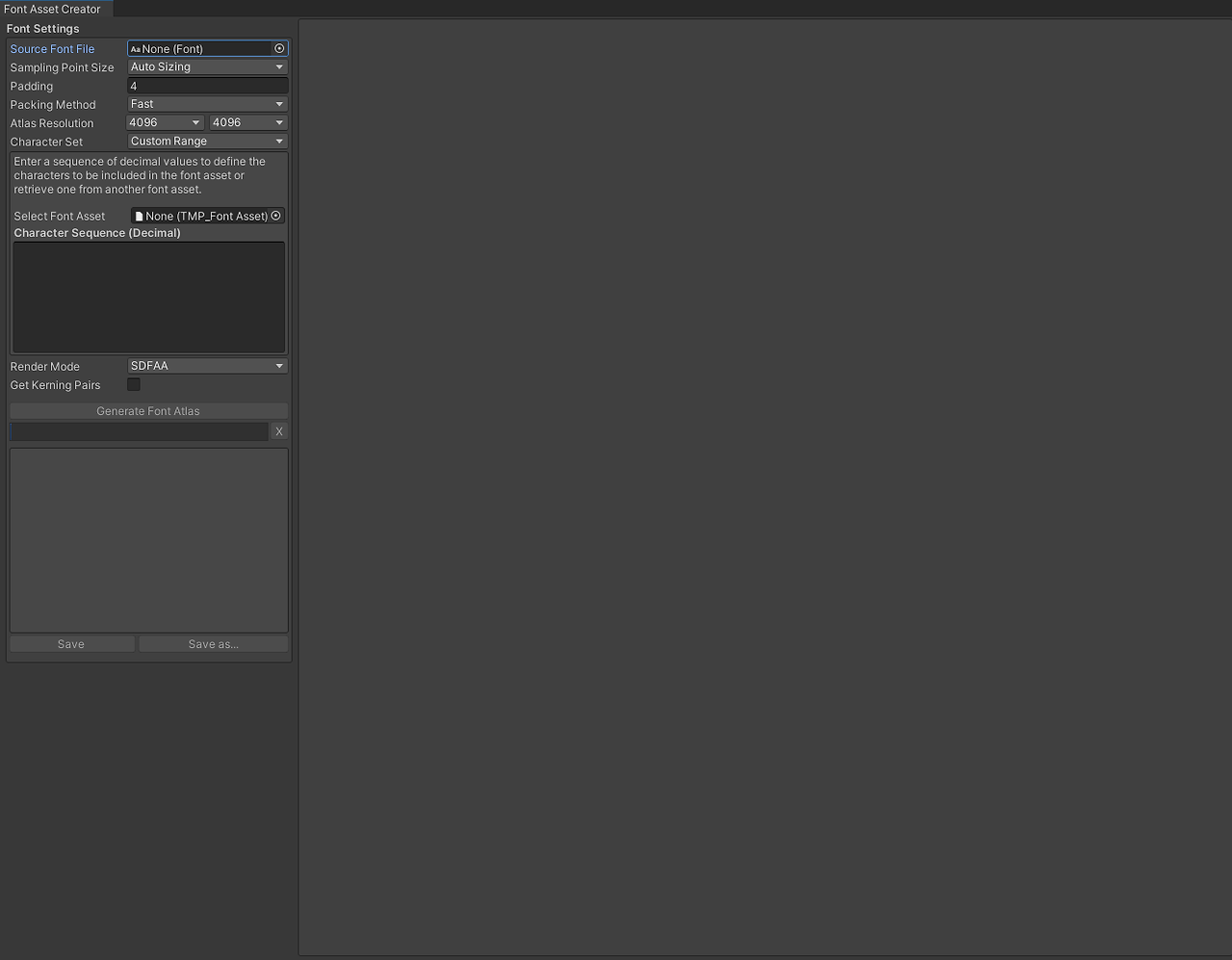Click the Aa font icon in Source Font File
The width and height of the screenshot is (1232, 960).
click(136, 48)
